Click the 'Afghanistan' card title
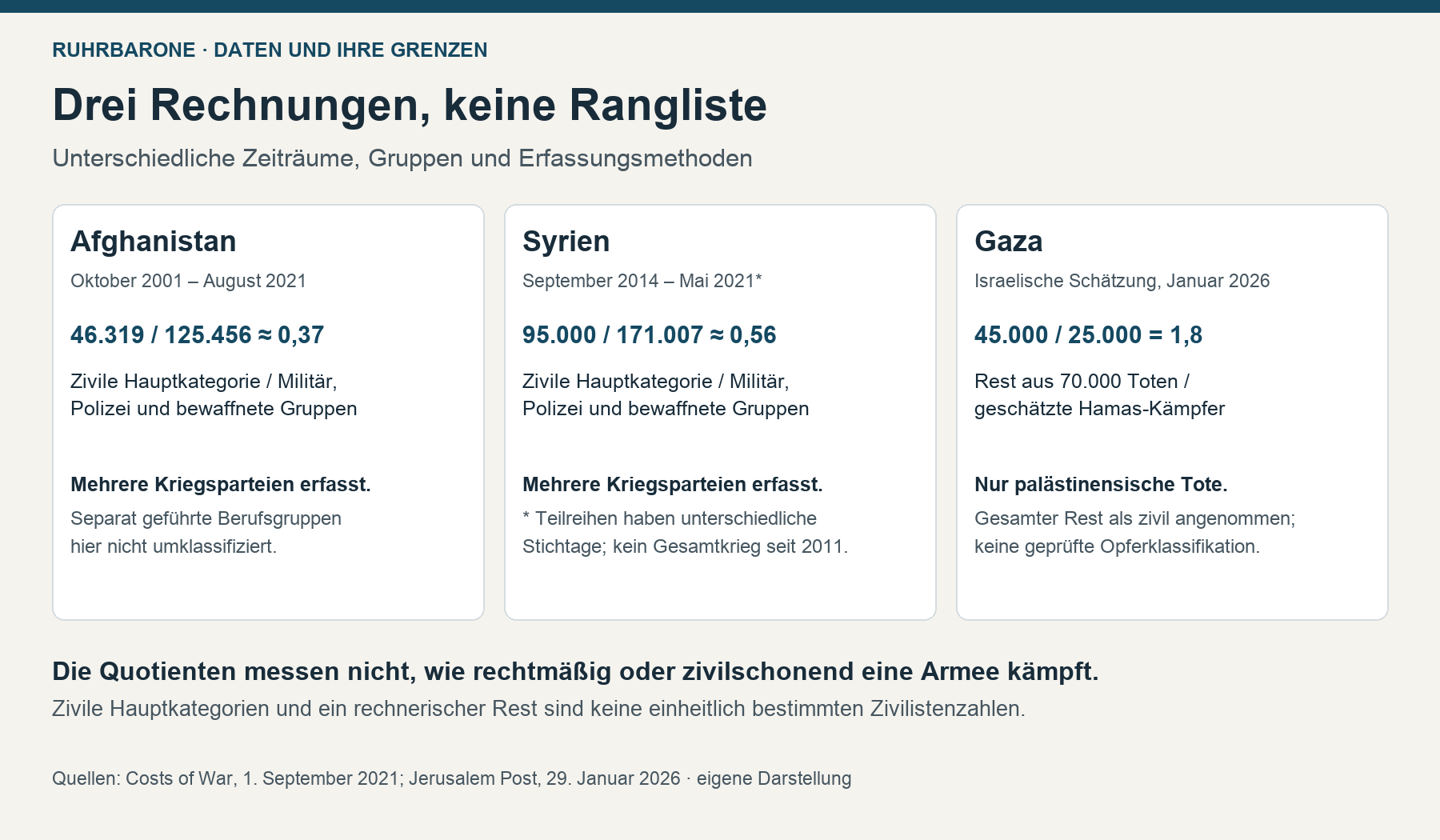Screen dimensions: 1440x840 154,242
